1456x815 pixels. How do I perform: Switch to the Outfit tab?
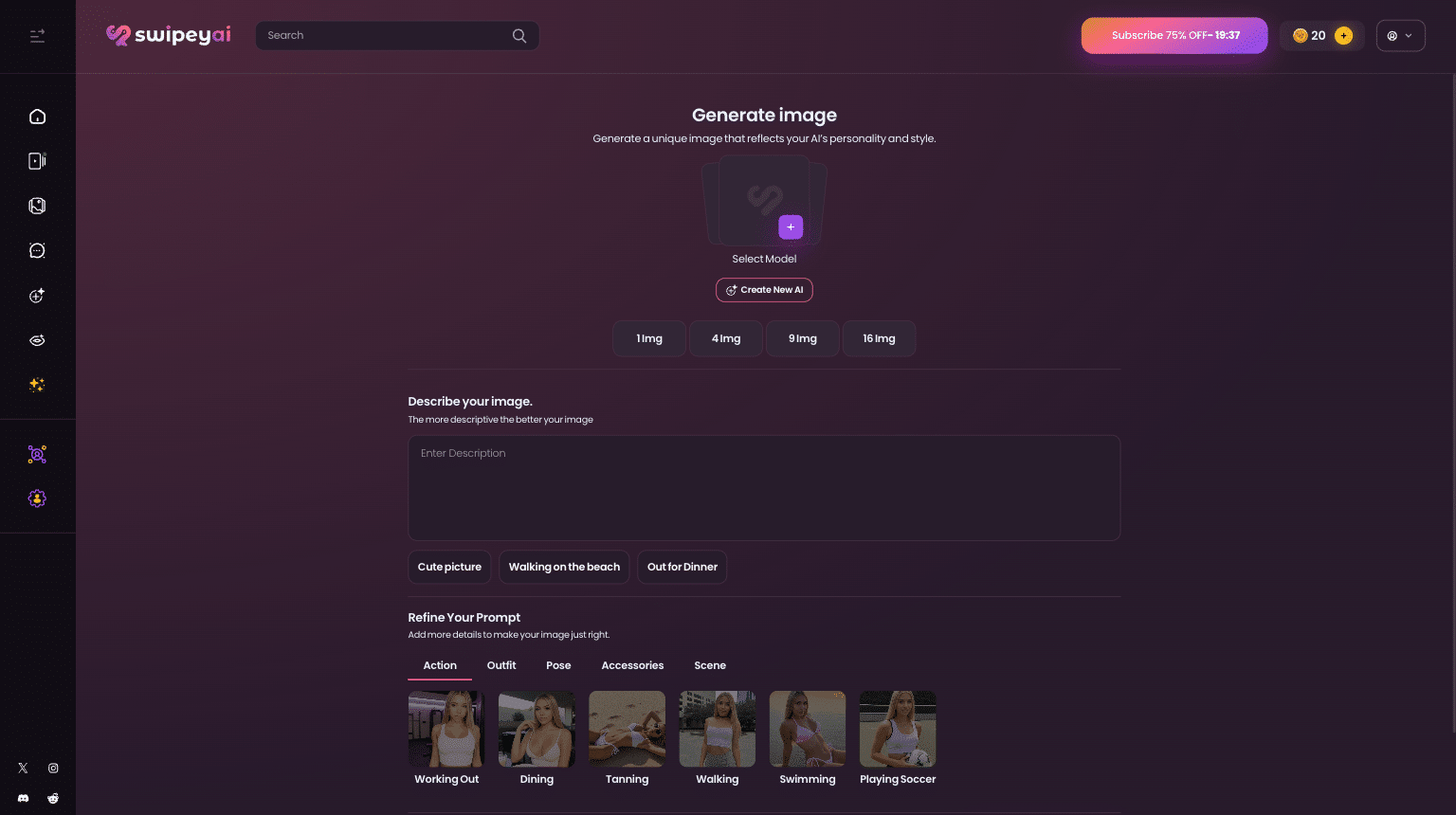pyautogui.click(x=501, y=665)
